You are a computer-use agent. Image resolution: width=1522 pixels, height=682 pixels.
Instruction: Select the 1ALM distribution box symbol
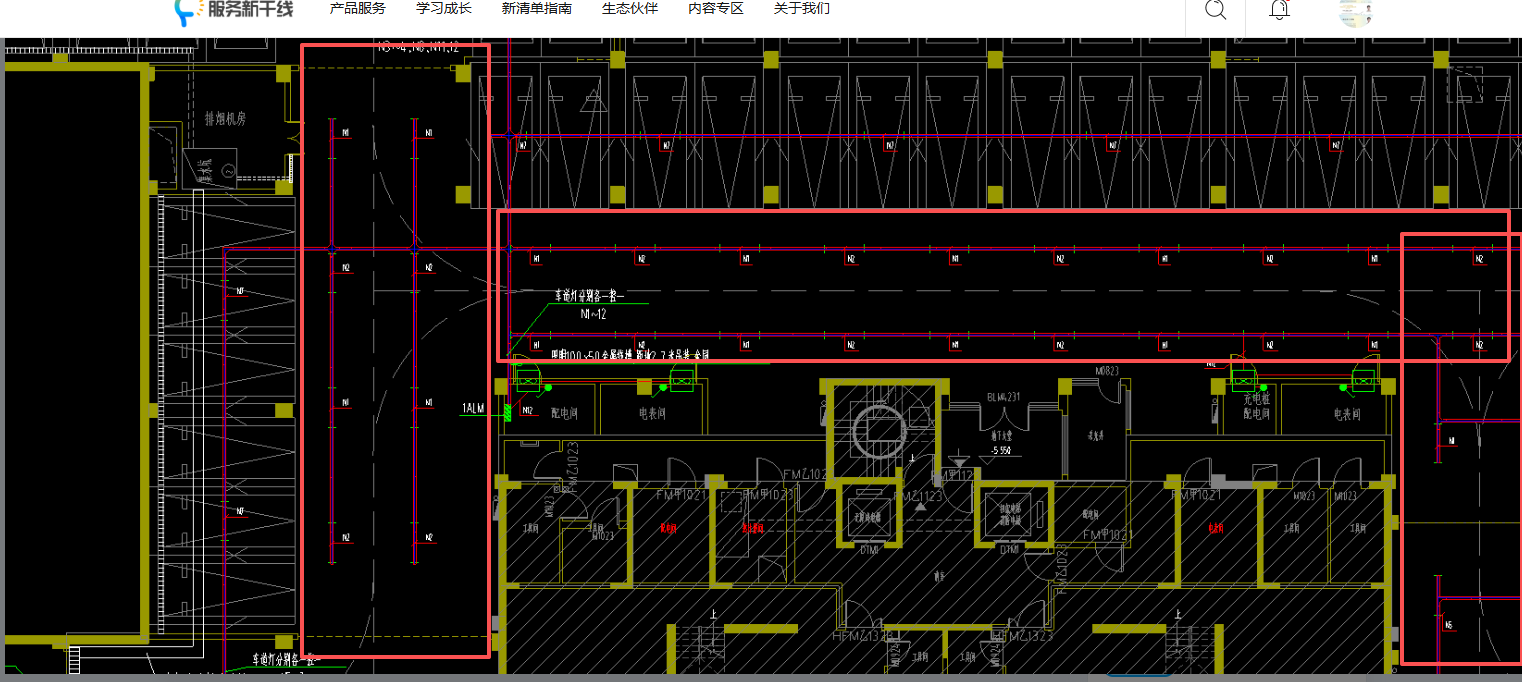[508, 410]
